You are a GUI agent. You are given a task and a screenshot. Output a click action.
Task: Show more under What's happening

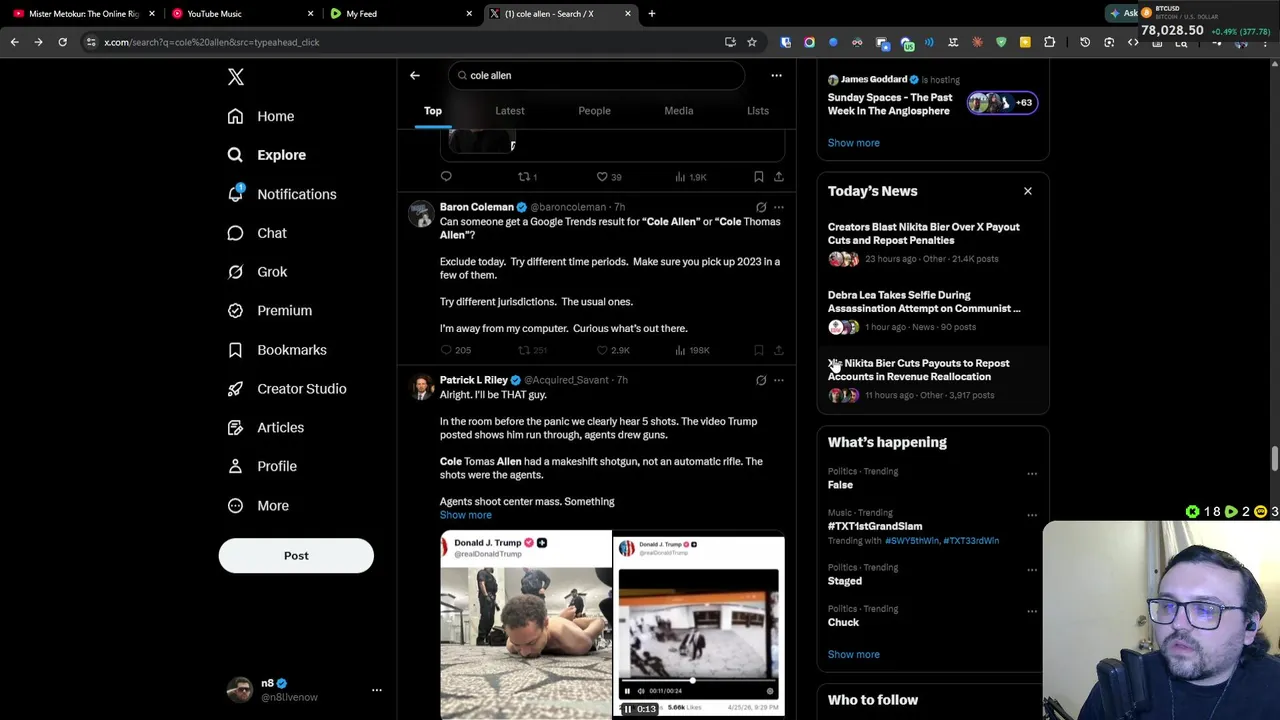pos(854,654)
